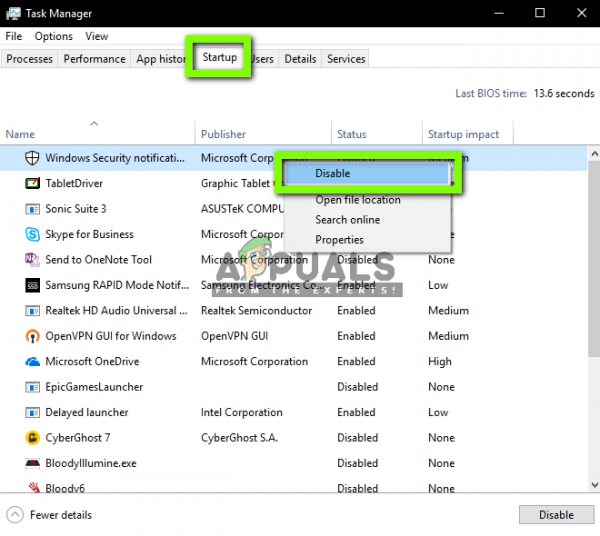
Task: Click the Samsung RAPID Mode SSD icon
Action: click(32, 285)
